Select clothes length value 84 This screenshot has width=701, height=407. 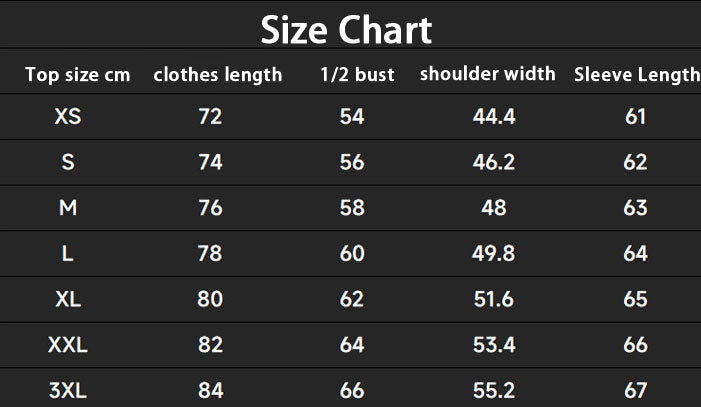[x=210, y=390]
